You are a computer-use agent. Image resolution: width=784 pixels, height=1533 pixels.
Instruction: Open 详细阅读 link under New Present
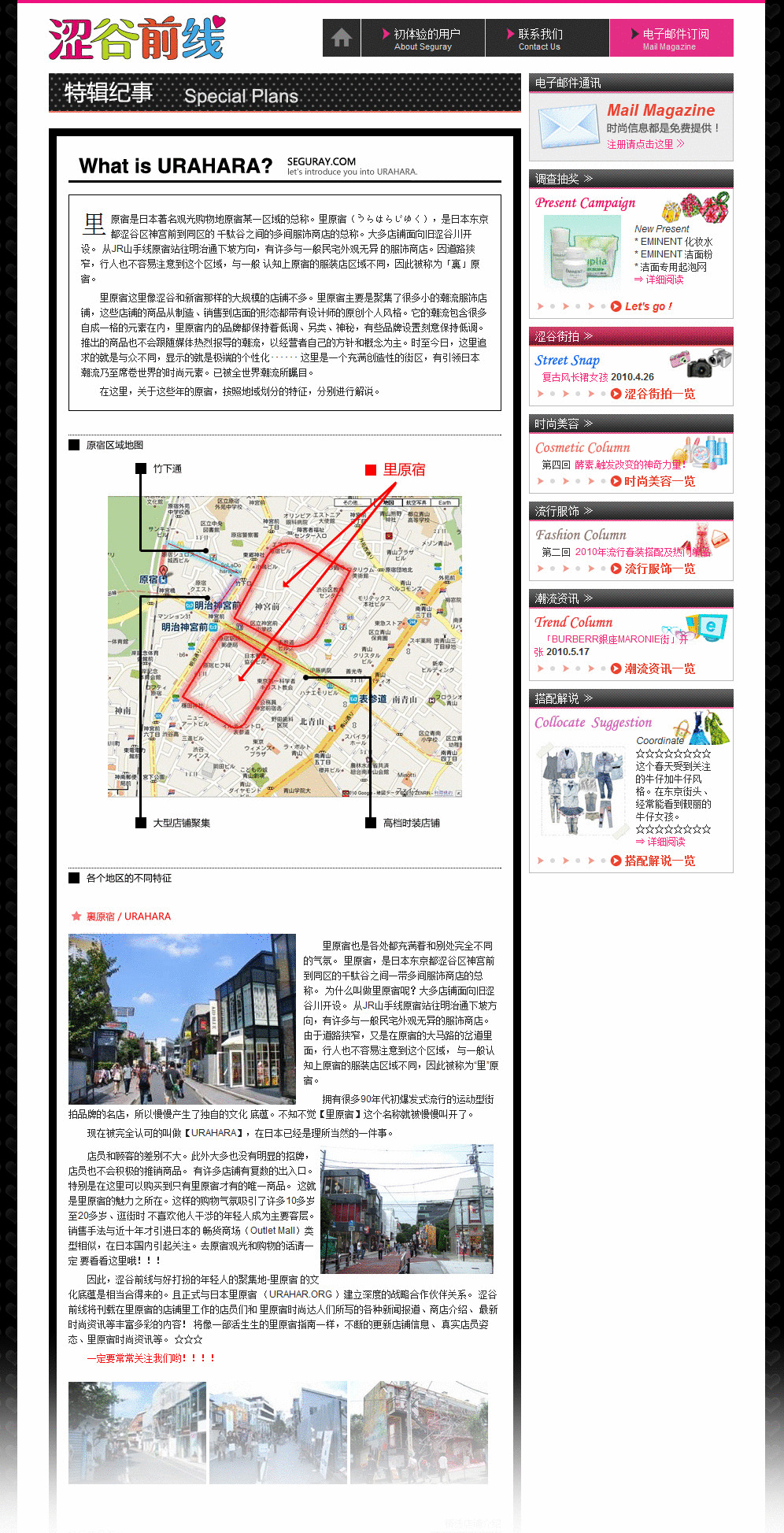click(660, 280)
